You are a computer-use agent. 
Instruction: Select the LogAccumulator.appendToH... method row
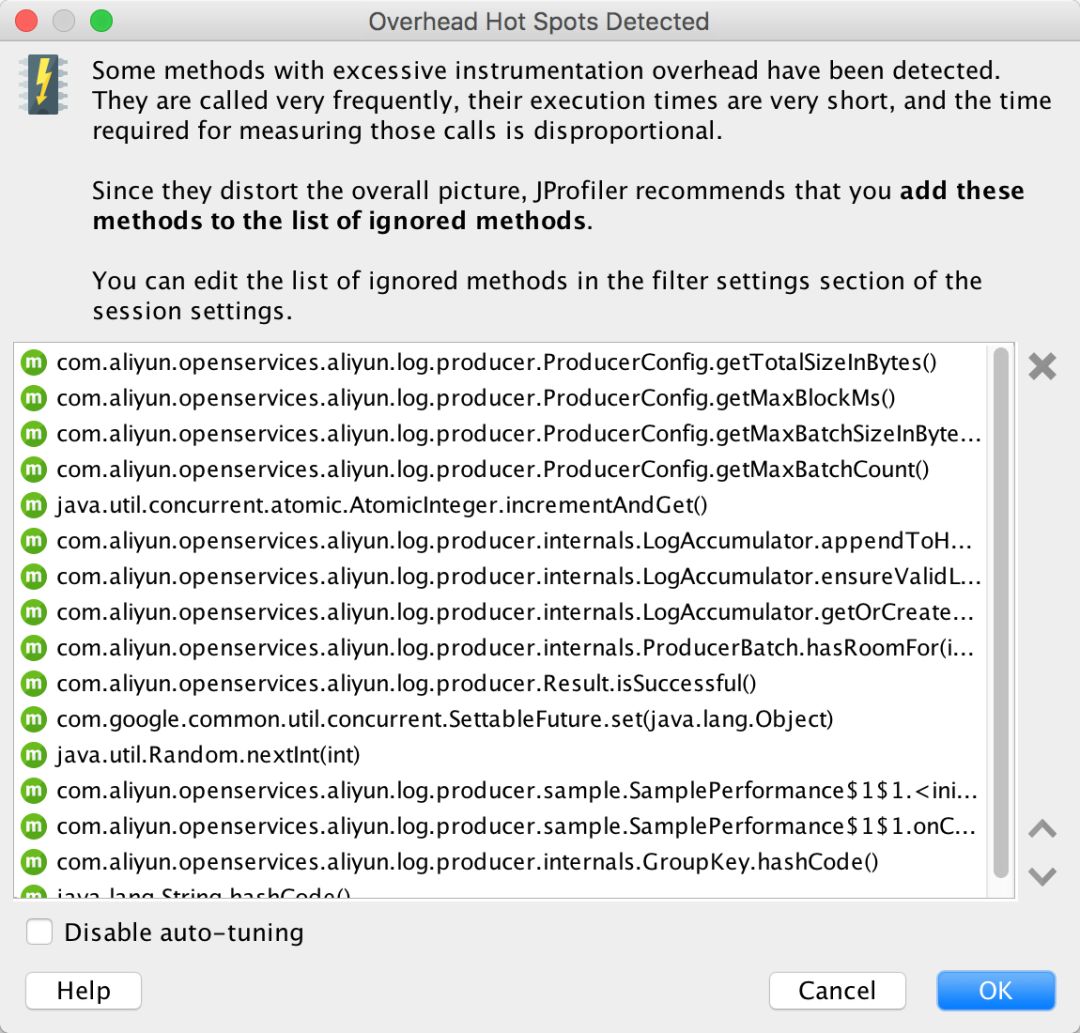514,541
